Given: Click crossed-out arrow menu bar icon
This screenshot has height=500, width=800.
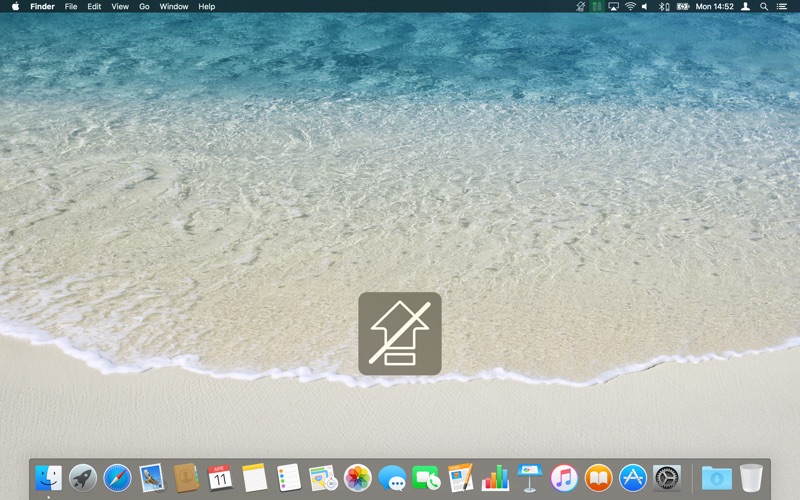Looking at the screenshot, I should [x=580, y=7].
